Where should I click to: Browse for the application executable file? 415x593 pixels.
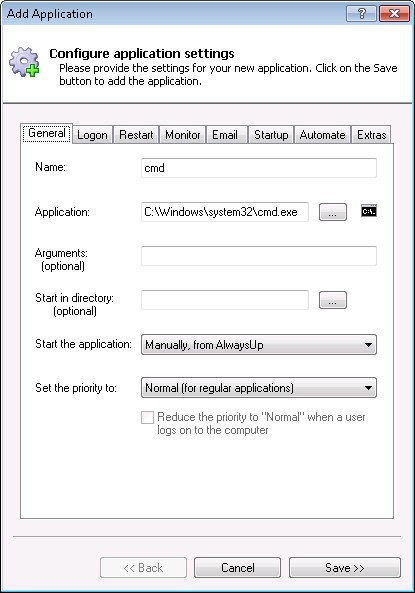point(333,212)
